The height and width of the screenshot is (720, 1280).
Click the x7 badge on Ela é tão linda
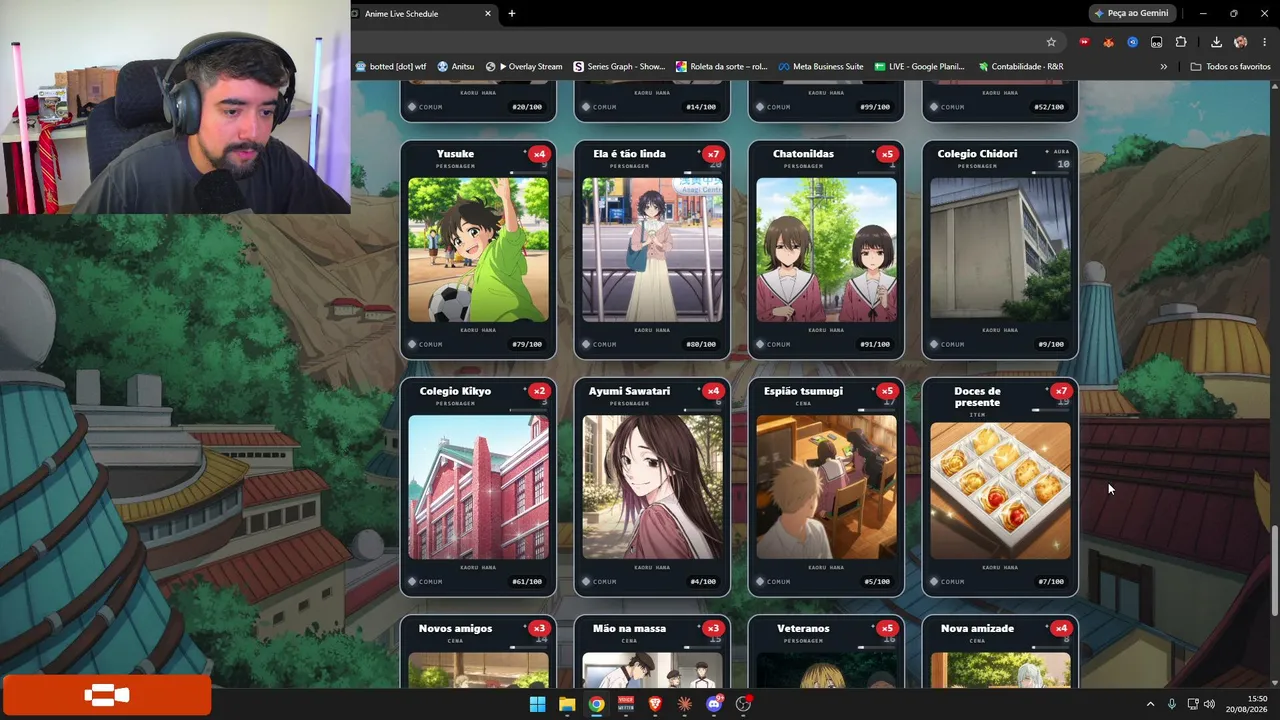pos(713,154)
